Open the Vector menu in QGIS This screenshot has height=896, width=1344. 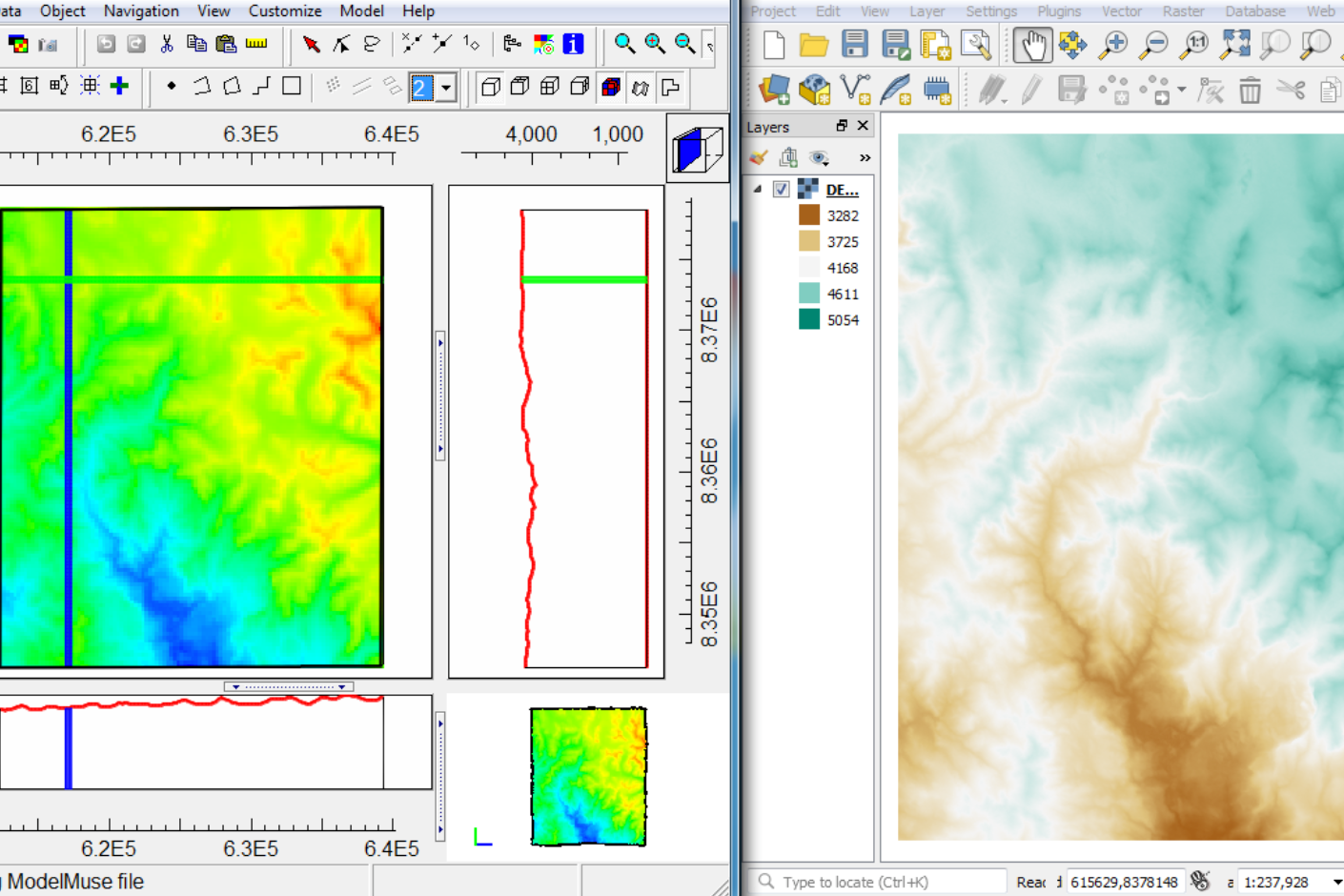point(1121,11)
